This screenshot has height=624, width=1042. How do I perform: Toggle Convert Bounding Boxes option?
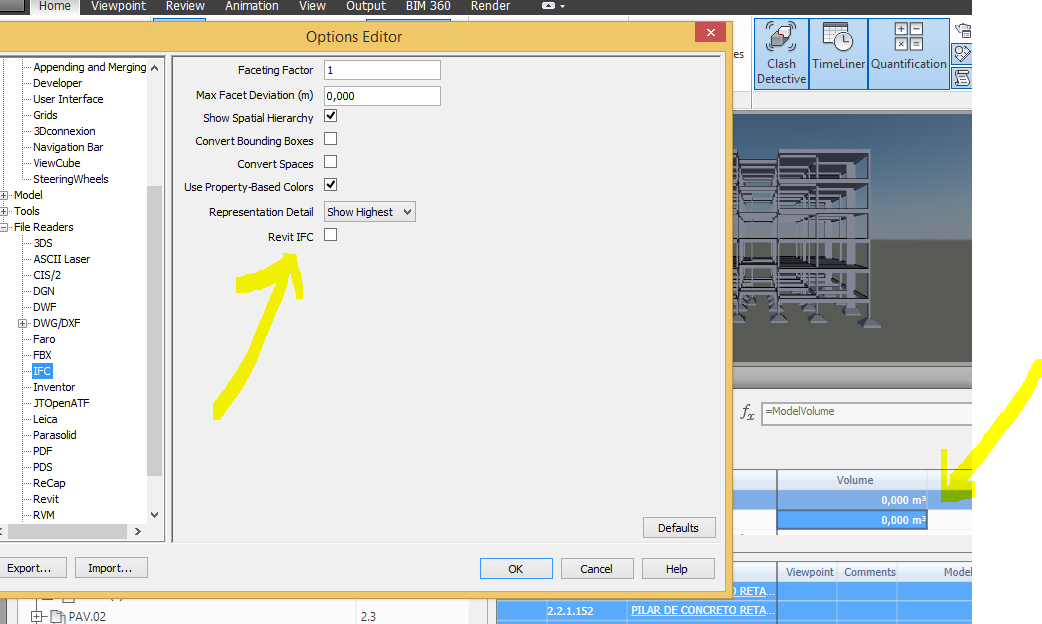tap(330, 139)
